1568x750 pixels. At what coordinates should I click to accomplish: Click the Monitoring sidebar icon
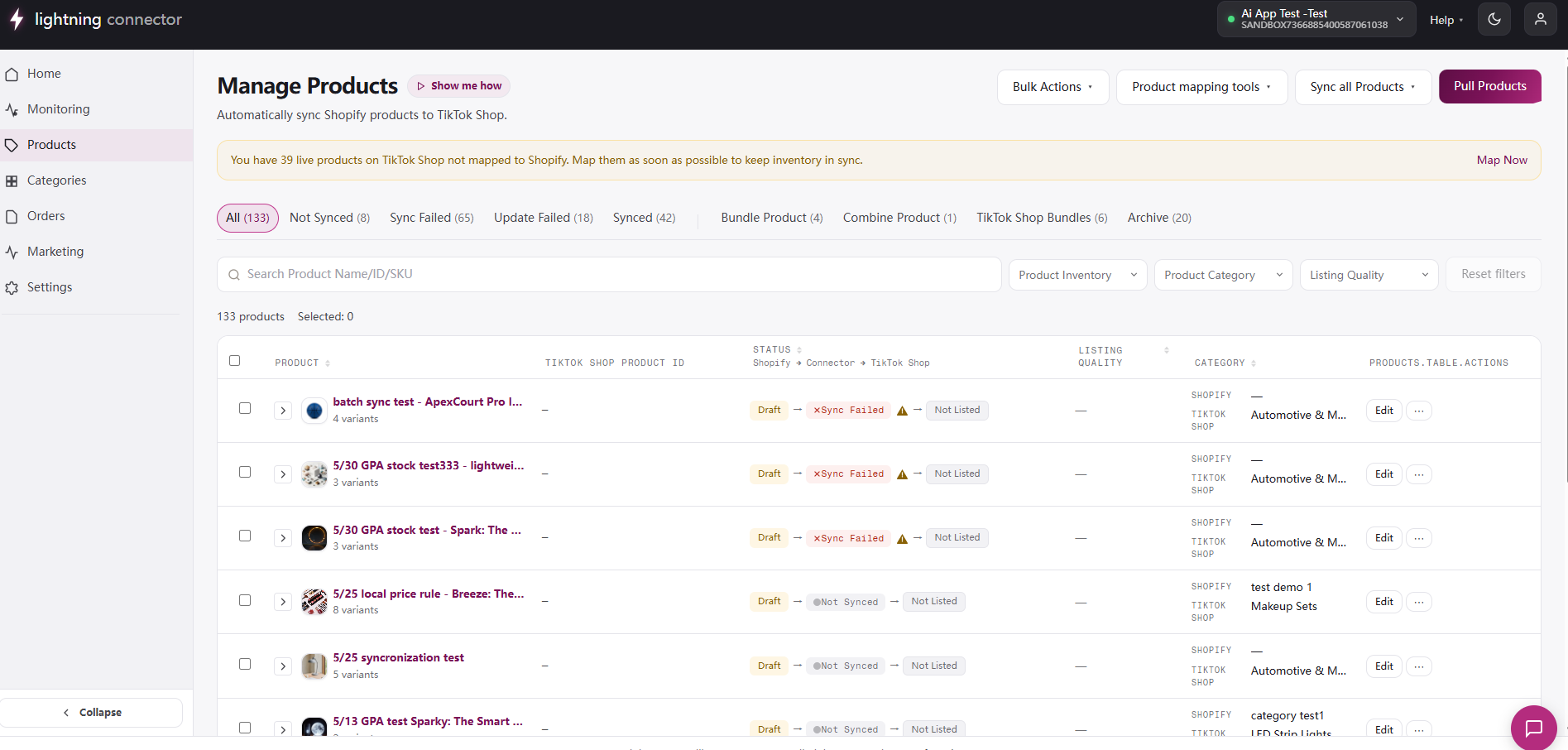click(12, 109)
